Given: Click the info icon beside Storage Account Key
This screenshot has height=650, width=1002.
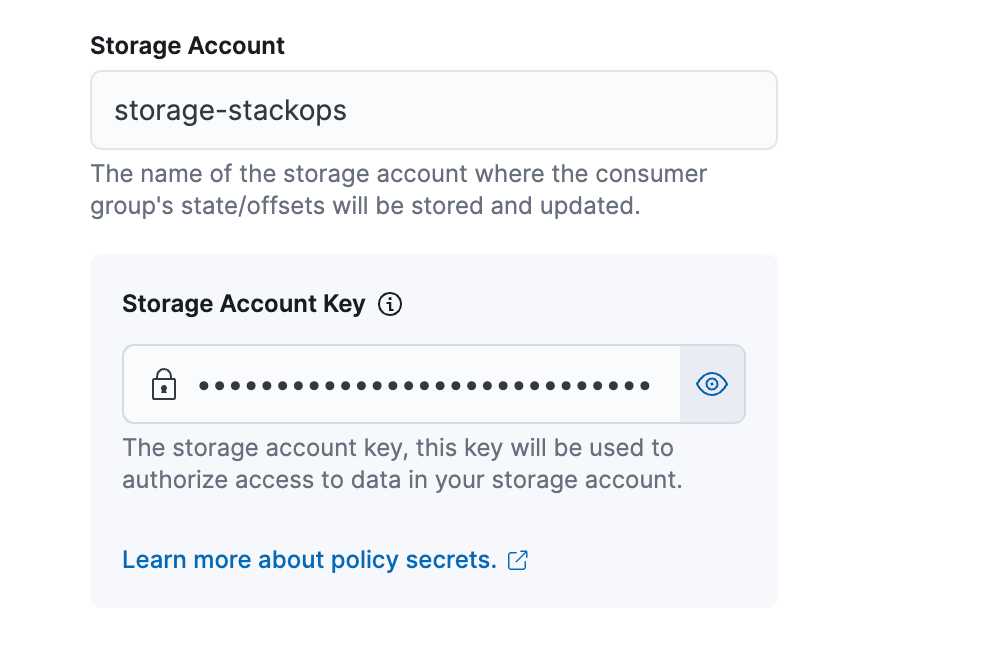Looking at the screenshot, I should (x=391, y=303).
